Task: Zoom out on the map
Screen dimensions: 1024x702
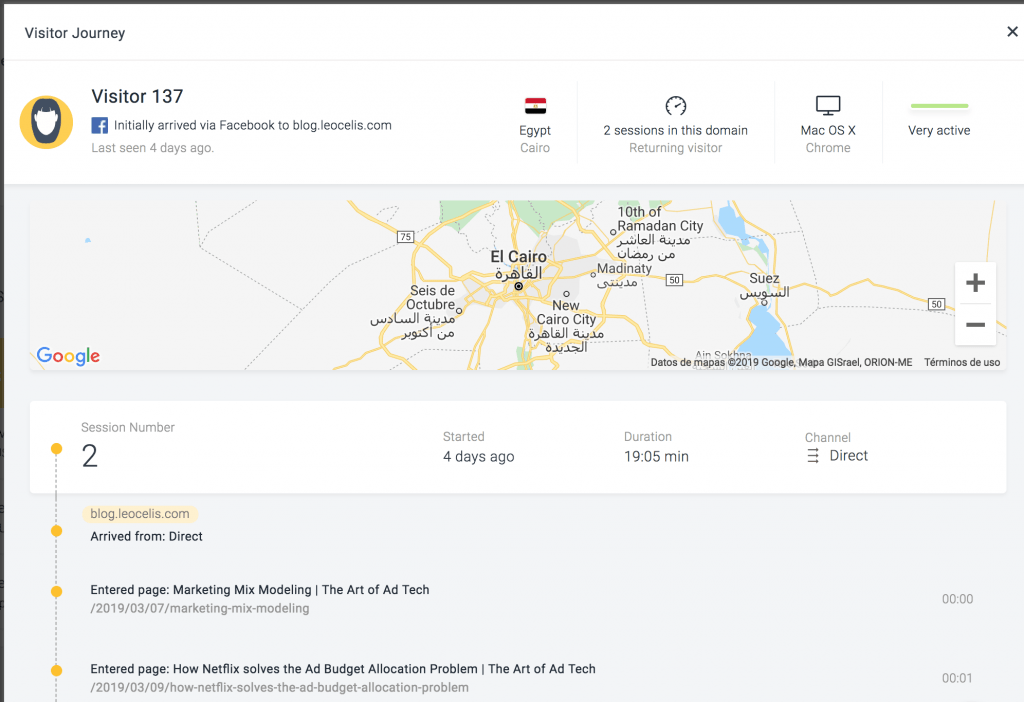Action: [975, 325]
